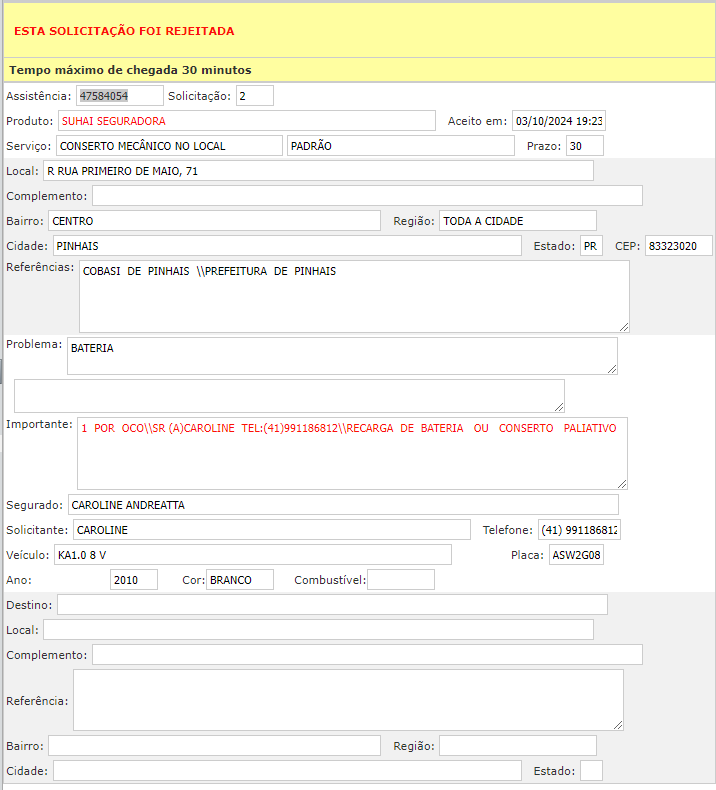Click the Assistência number field
Image resolution: width=716 pixels, height=790 pixels.
click(119, 96)
